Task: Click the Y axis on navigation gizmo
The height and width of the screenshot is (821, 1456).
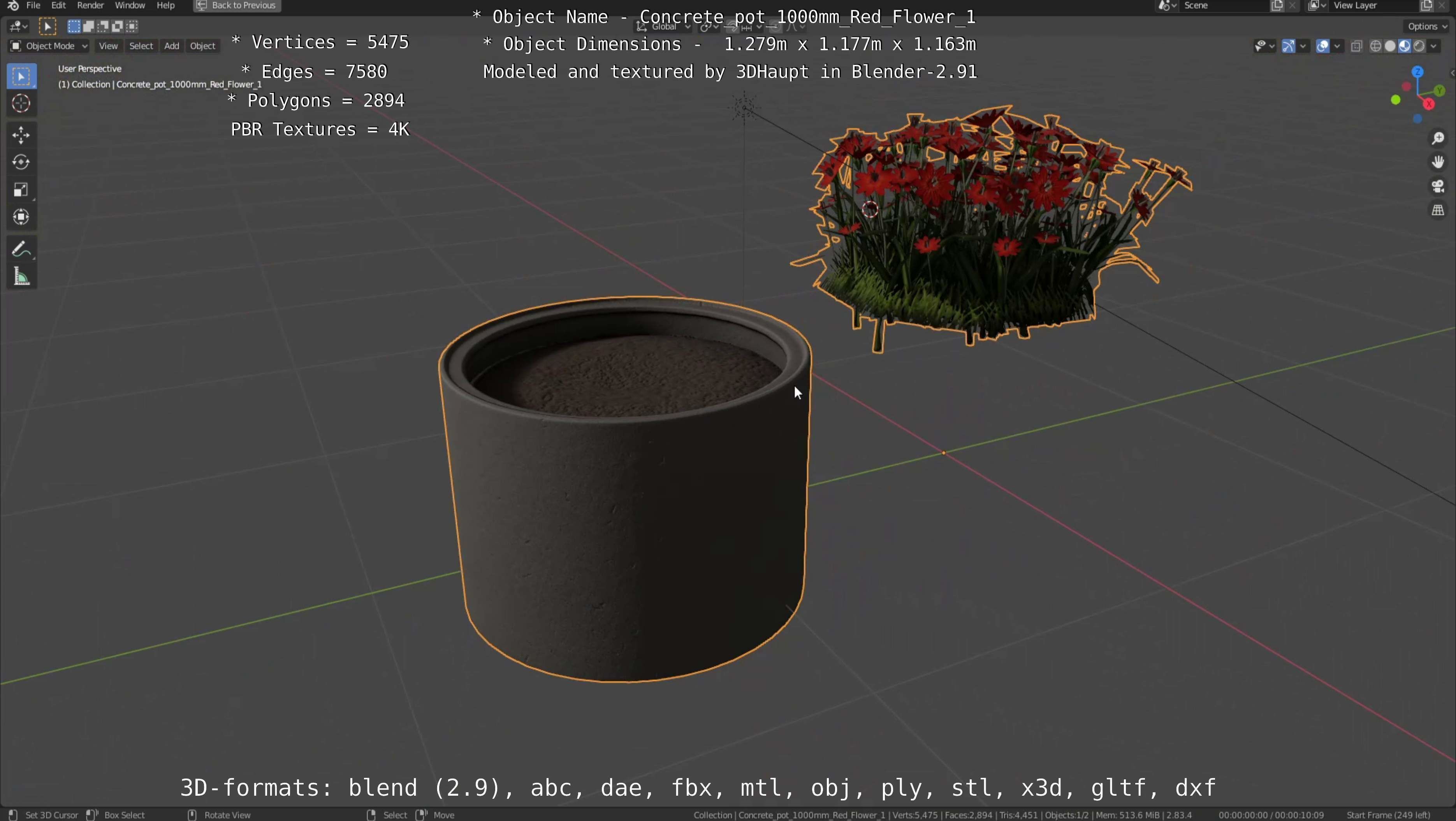Action: (x=1440, y=90)
